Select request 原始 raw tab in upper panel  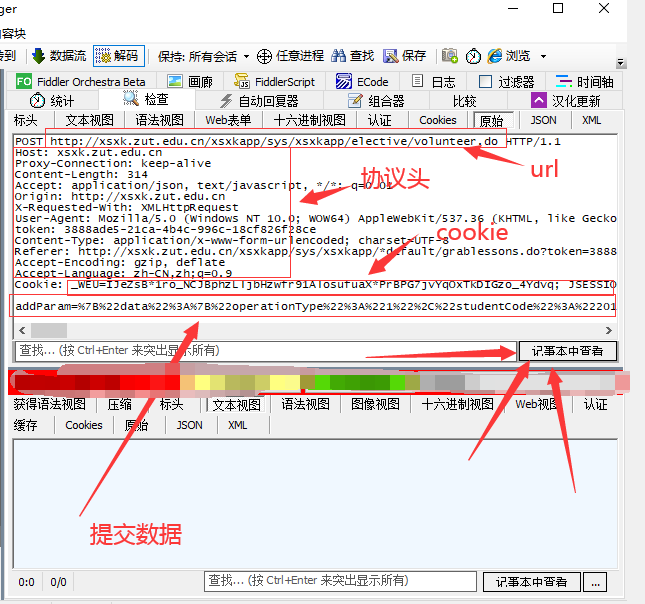[493, 120]
